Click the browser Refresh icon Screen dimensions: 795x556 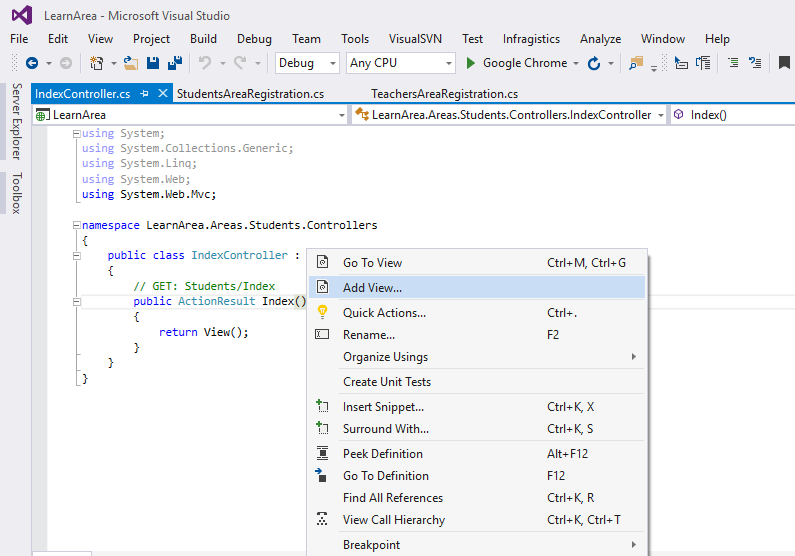594,63
